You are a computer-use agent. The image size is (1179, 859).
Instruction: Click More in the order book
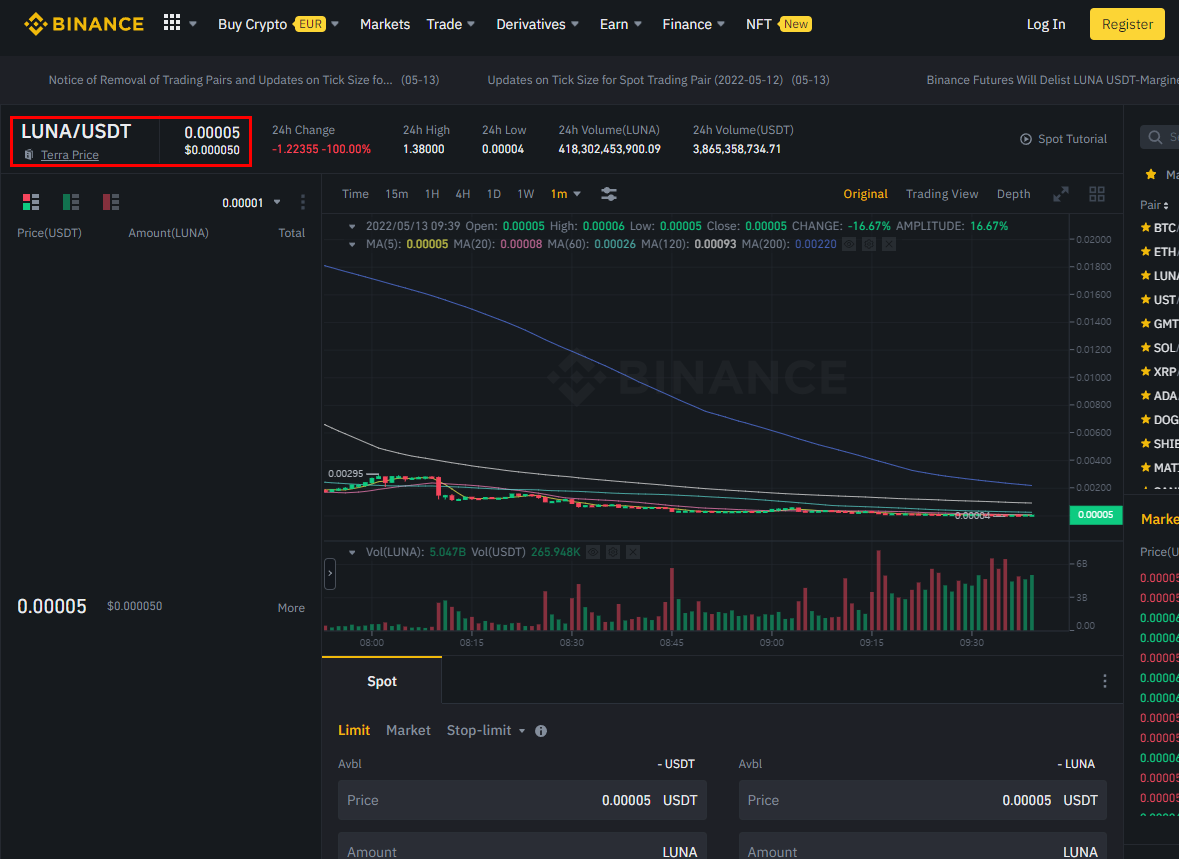click(291, 608)
